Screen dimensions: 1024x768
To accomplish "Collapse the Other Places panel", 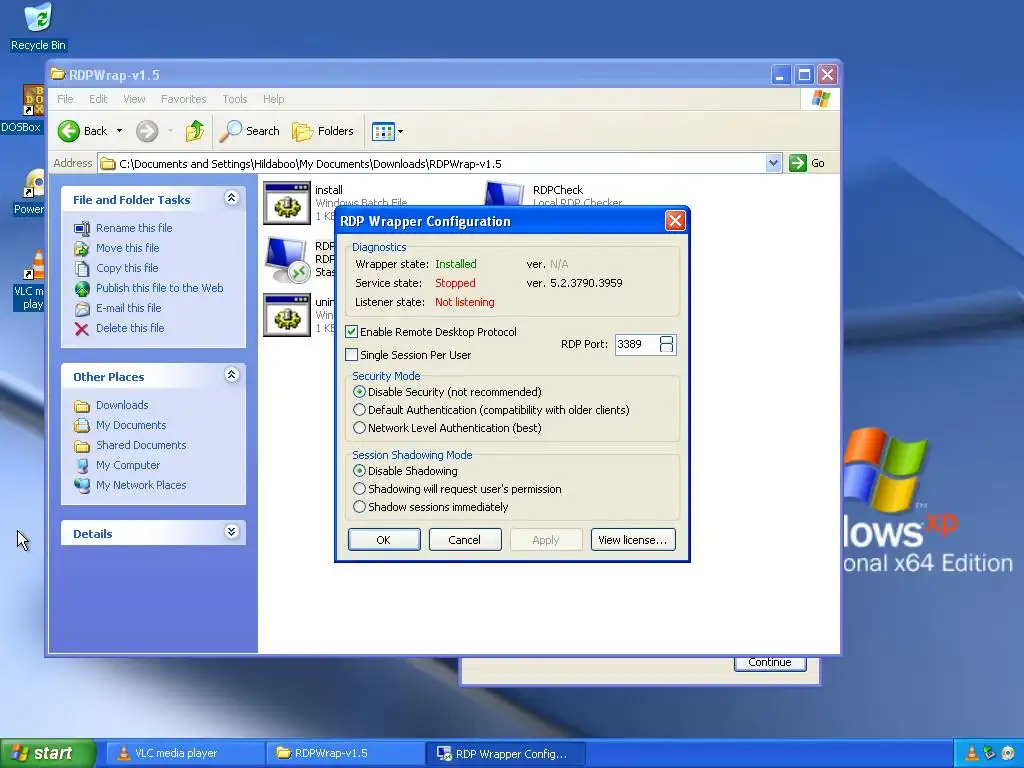I will click(x=231, y=375).
